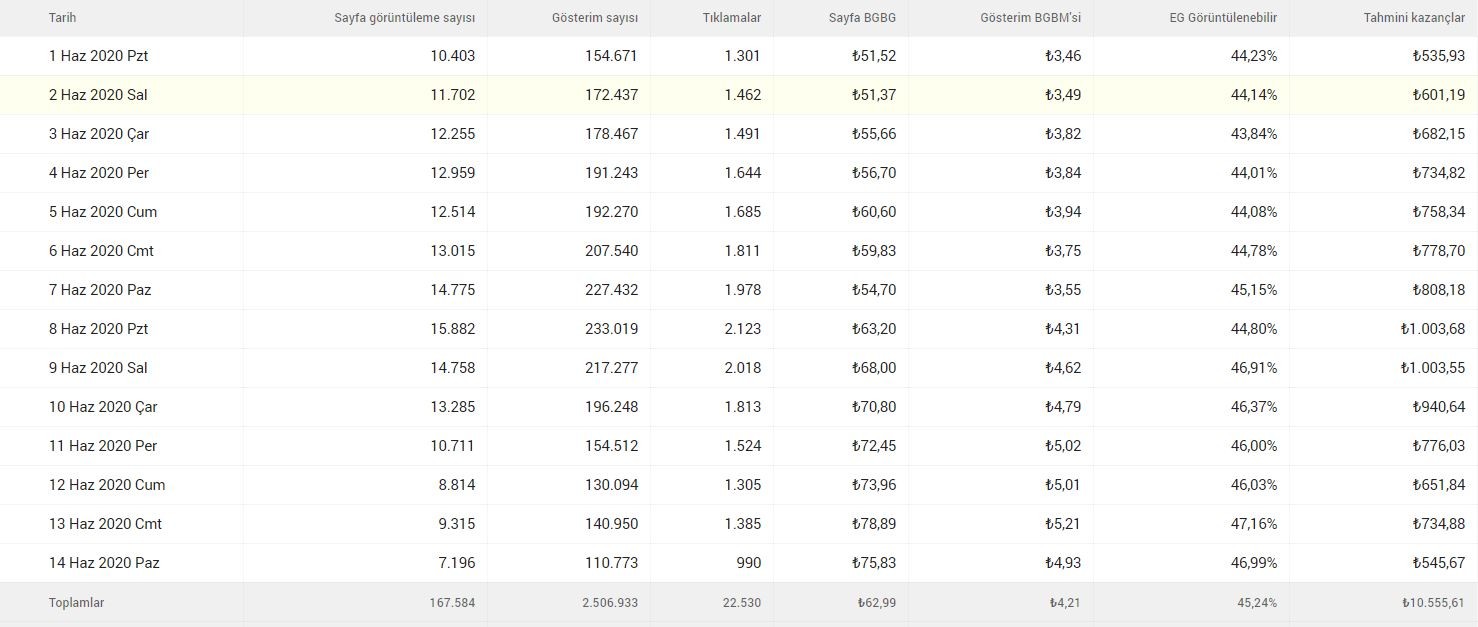Sort table by Tıklamalar column
1478x627 pixels.
tap(732, 18)
